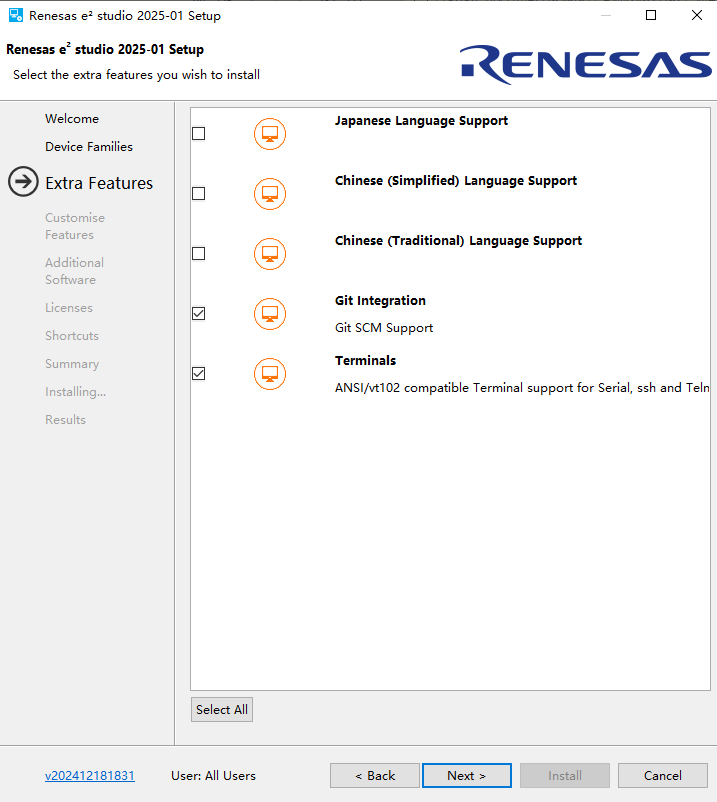This screenshot has height=802, width=717.
Task: Click the Chinese (Simplified) Language Support icon
Action: pos(270,194)
